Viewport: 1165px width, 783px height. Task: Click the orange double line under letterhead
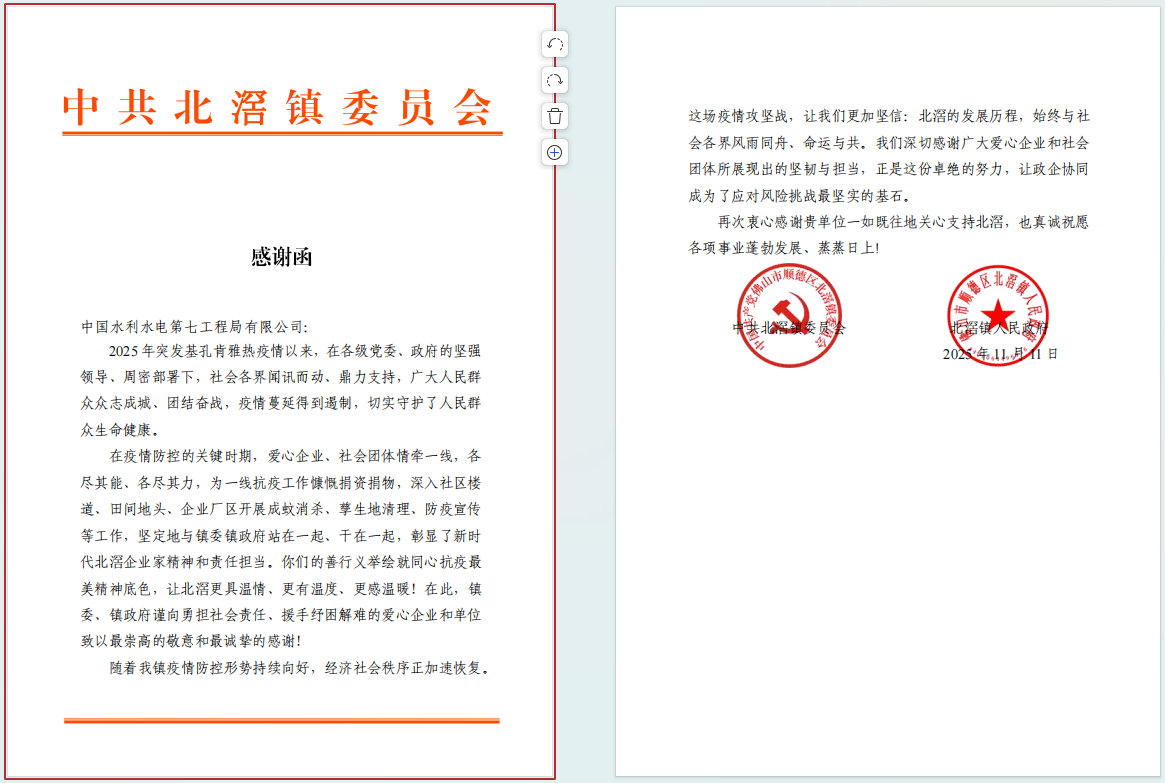click(282, 133)
